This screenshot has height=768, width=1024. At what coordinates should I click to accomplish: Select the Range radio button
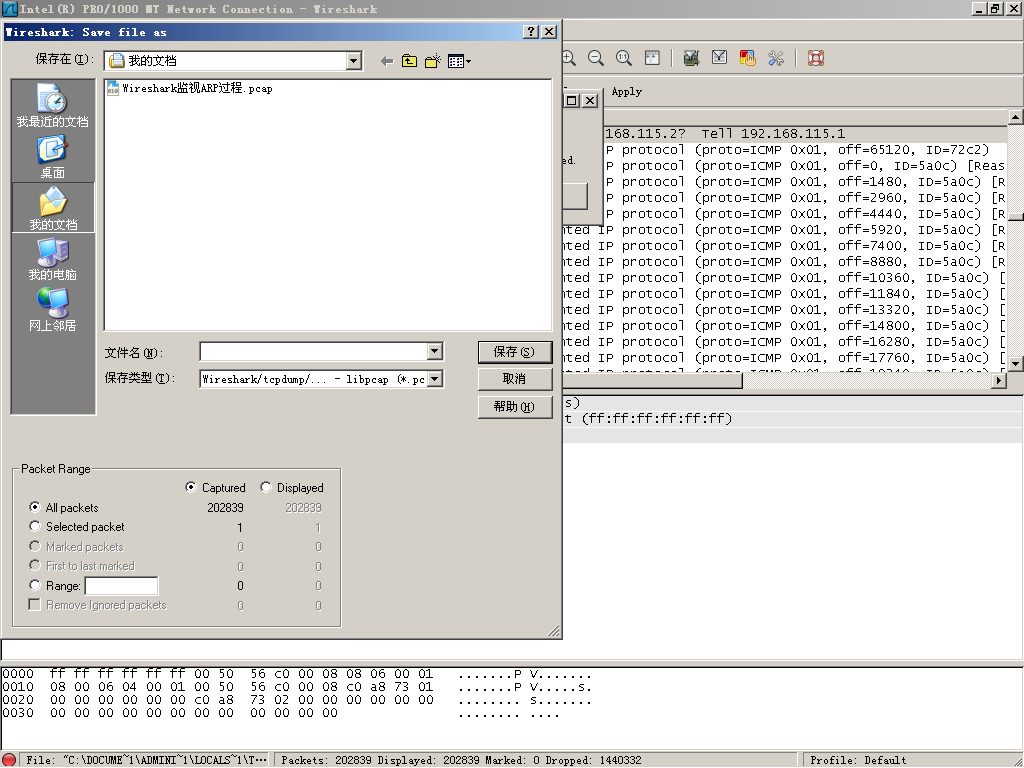35,585
